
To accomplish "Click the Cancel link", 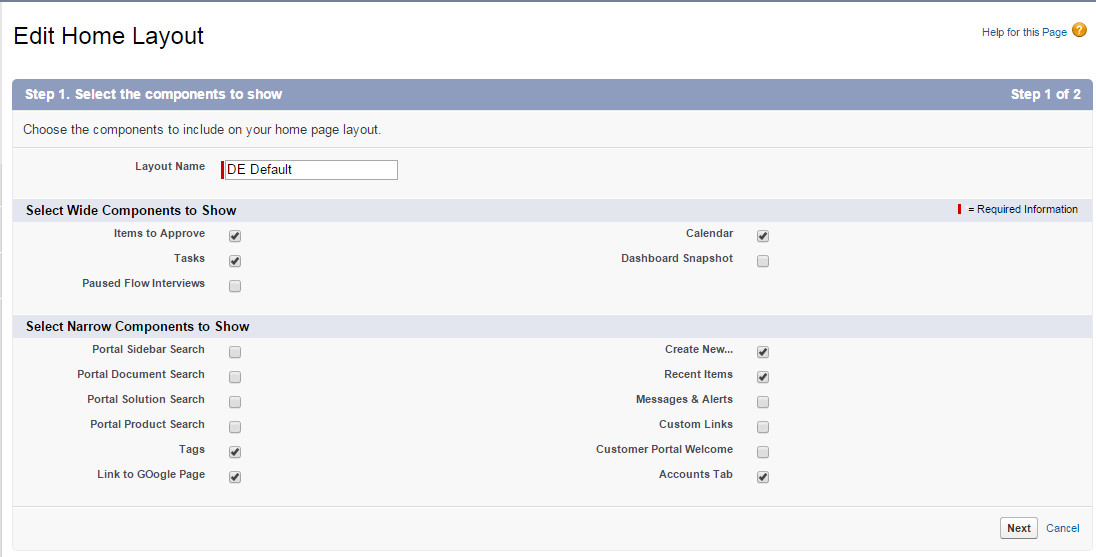I will click(x=1062, y=529).
